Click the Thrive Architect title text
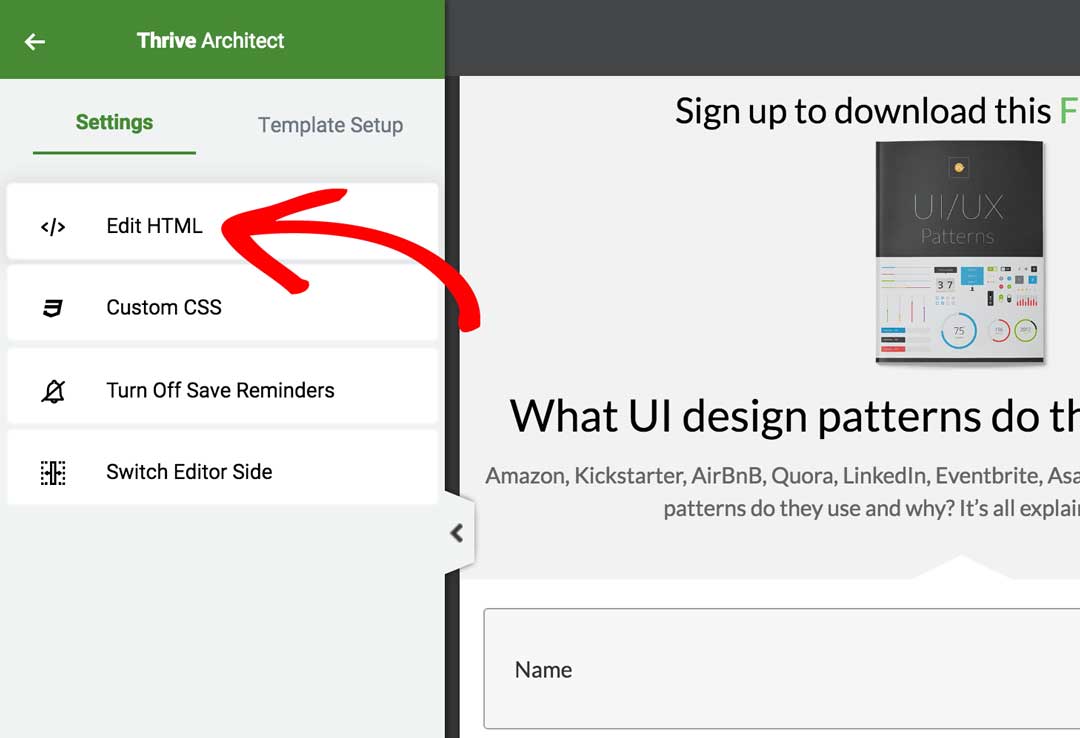The image size is (1080, 738). (210, 40)
